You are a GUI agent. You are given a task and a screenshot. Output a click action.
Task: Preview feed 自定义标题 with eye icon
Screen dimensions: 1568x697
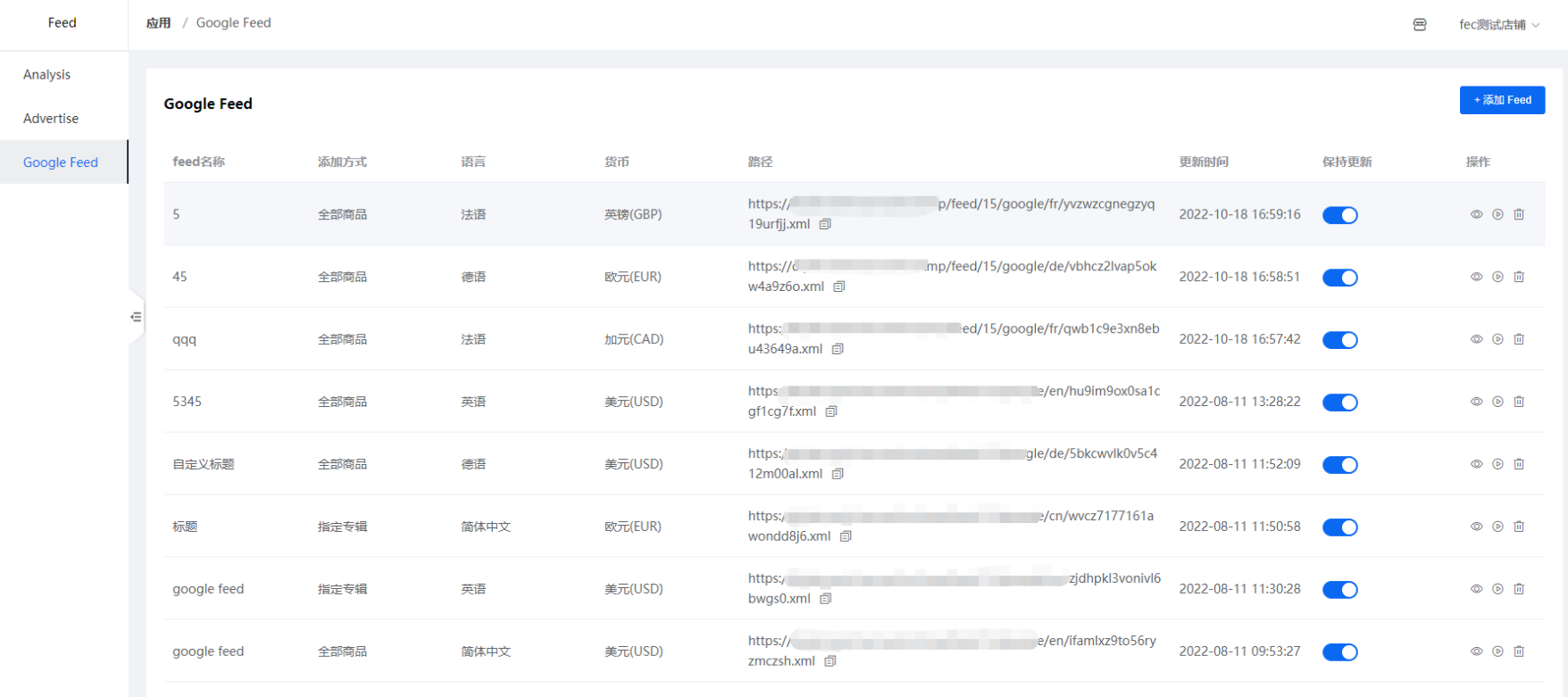tap(1476, 464)
